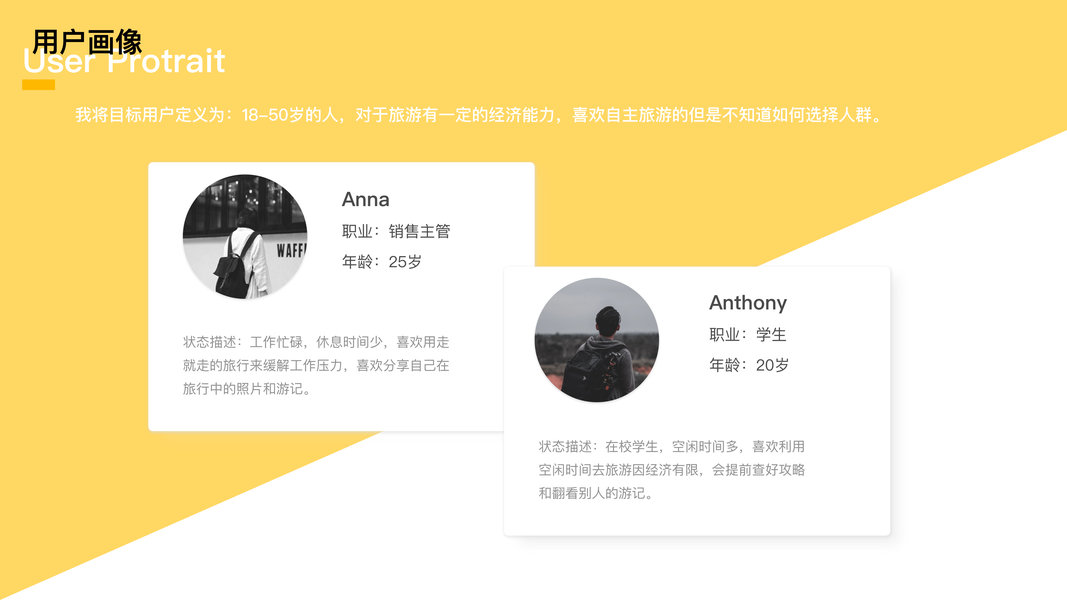The width and height of the screenshot is (1067, 600).
Task: Click Anthony's status description paragraph
Action: (672, 469)
